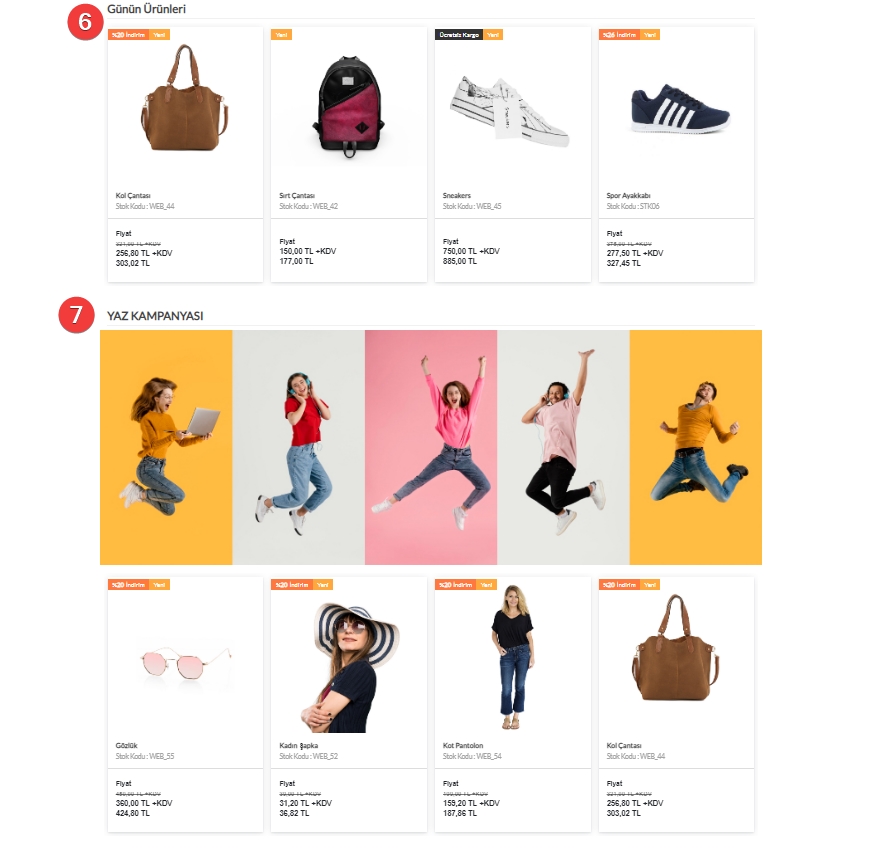The image size is (879, 853).
Task: Open the woman in striped hat image
Action: tap(351, 667)
